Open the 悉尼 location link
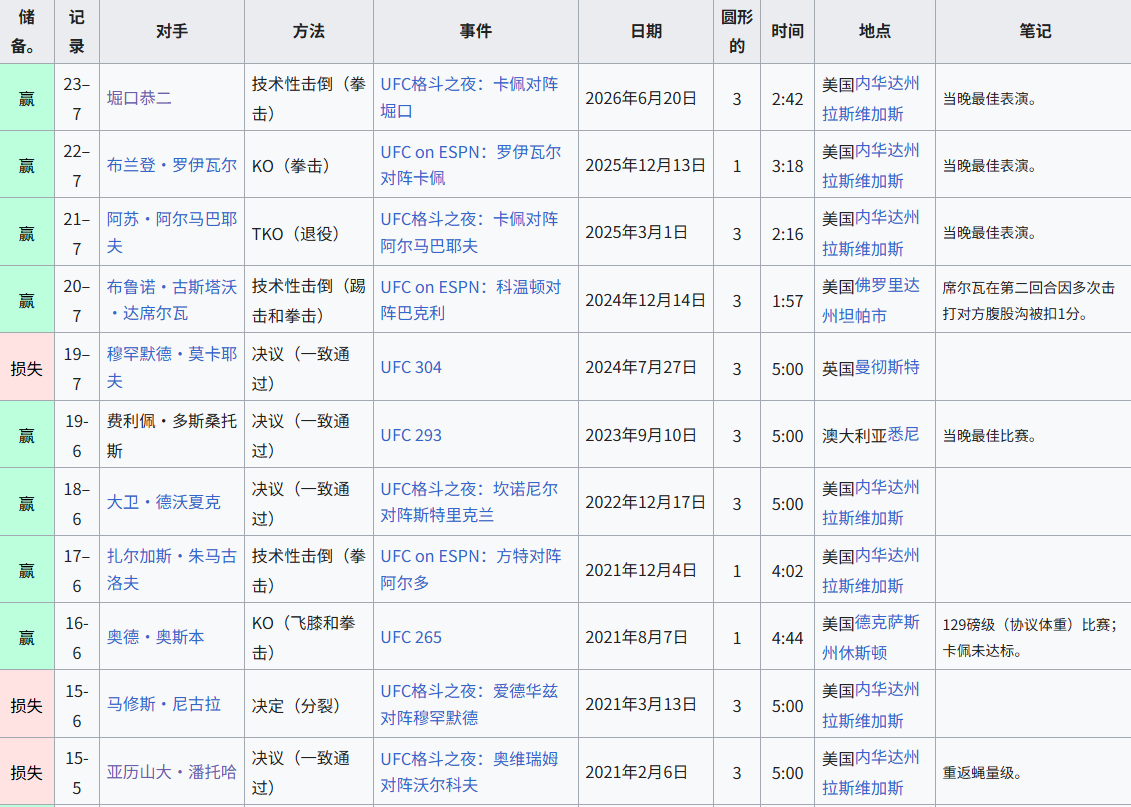This screenshot has height=807, width=1131. coord(903,435)
